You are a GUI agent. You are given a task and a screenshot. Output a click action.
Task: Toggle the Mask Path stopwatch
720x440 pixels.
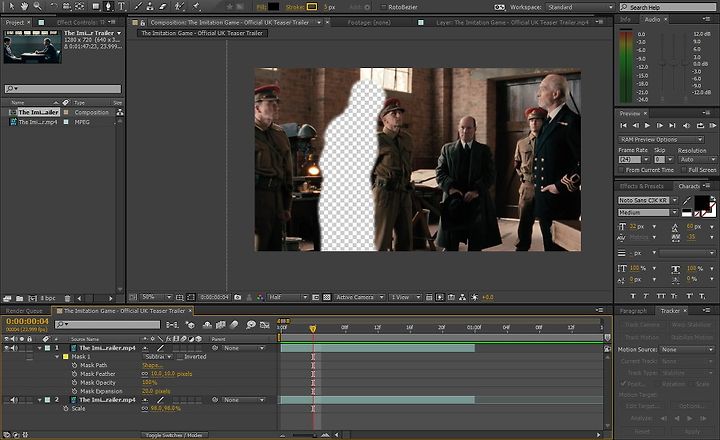(x=74, y=365)
